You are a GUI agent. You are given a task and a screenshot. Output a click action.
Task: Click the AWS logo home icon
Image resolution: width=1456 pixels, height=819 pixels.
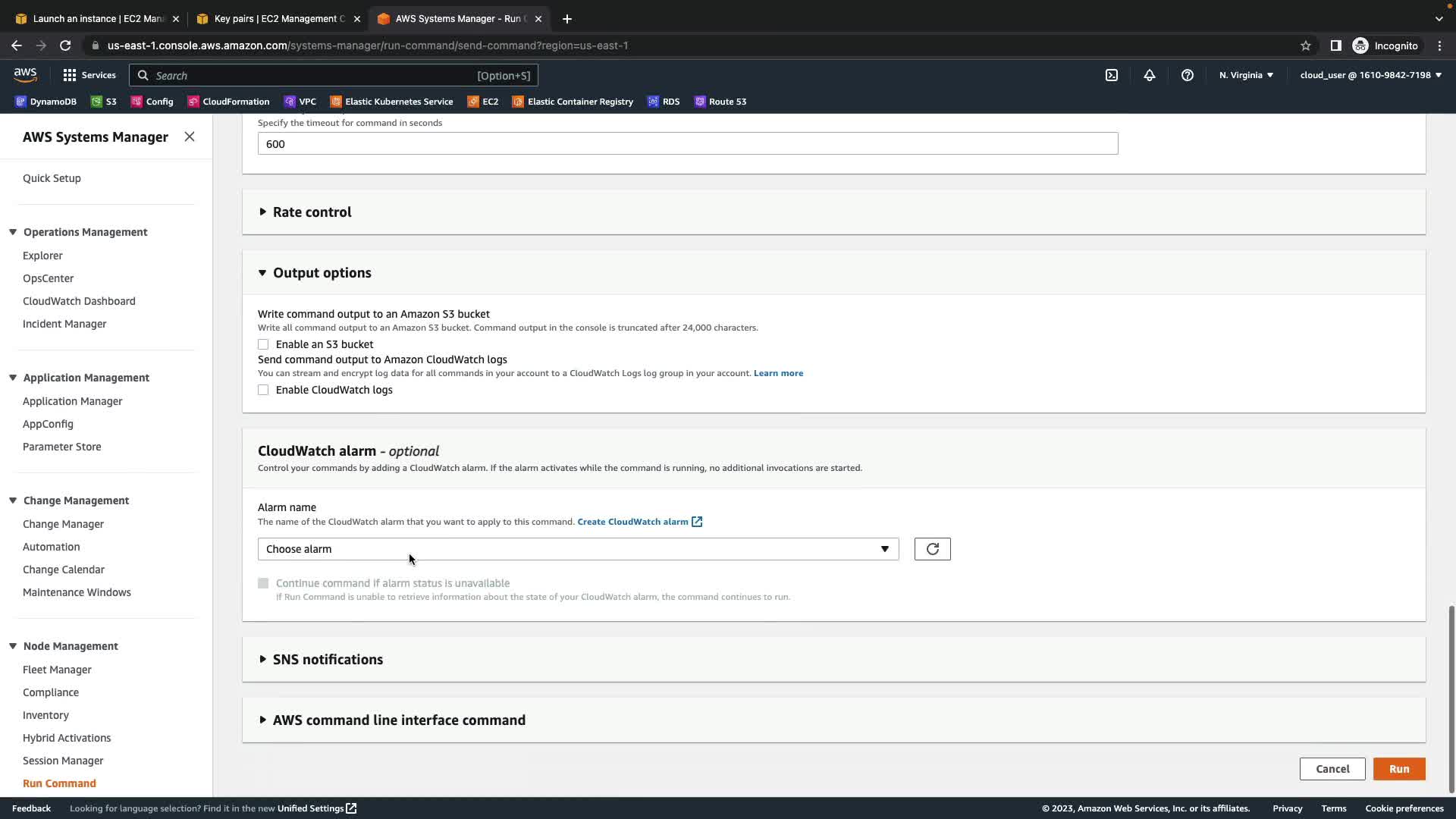tap(25, 74)
